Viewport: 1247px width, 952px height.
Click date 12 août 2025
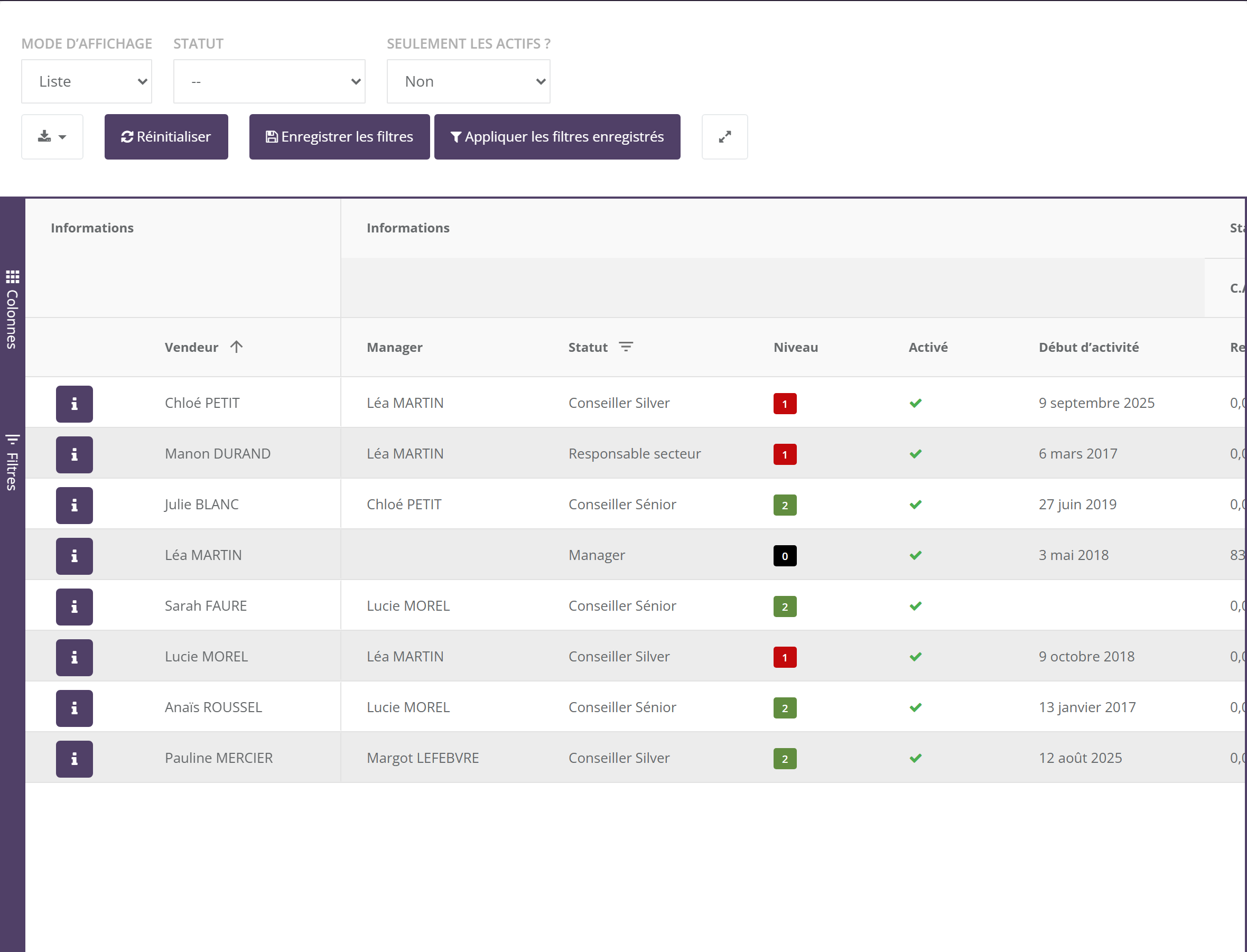[1081, 758]
